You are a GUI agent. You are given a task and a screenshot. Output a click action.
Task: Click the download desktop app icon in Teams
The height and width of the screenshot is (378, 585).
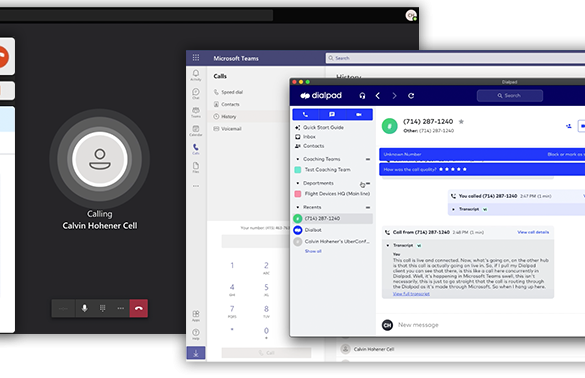(196, 353)
